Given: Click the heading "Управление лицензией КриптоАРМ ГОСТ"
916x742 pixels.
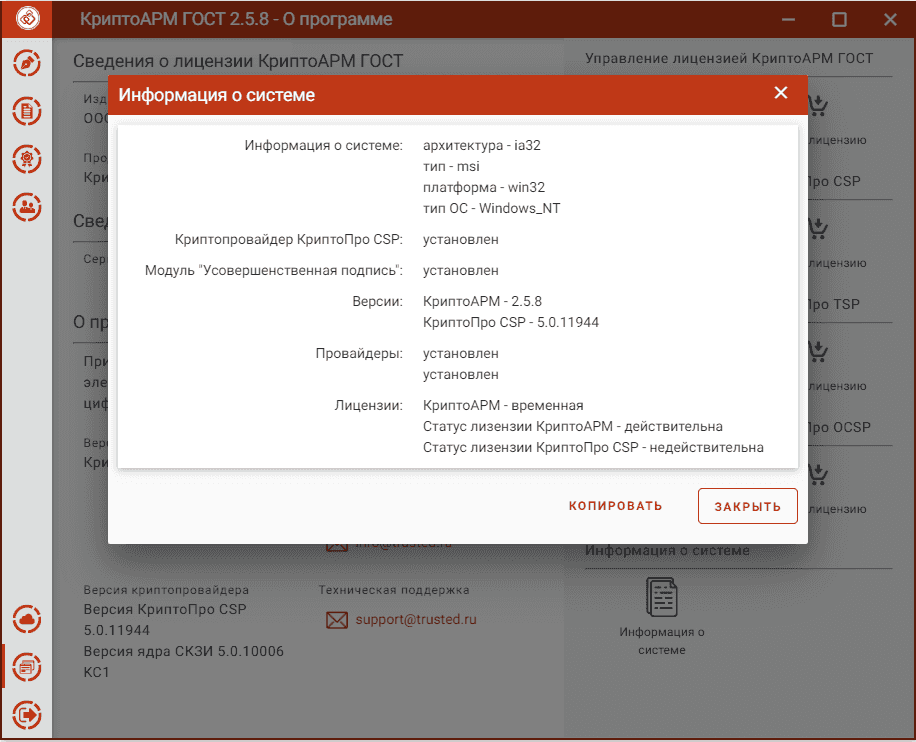Looking at the screenshot, I should (x=729, y=58).
